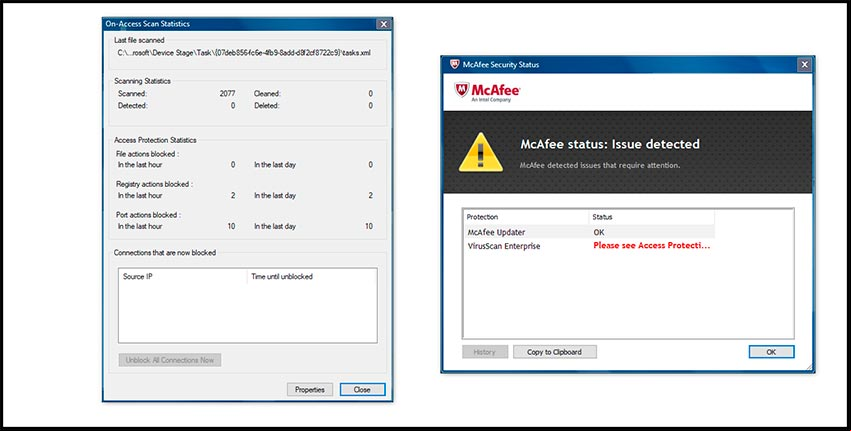Click the Registry actions blocked label

[x=154, y=184]
